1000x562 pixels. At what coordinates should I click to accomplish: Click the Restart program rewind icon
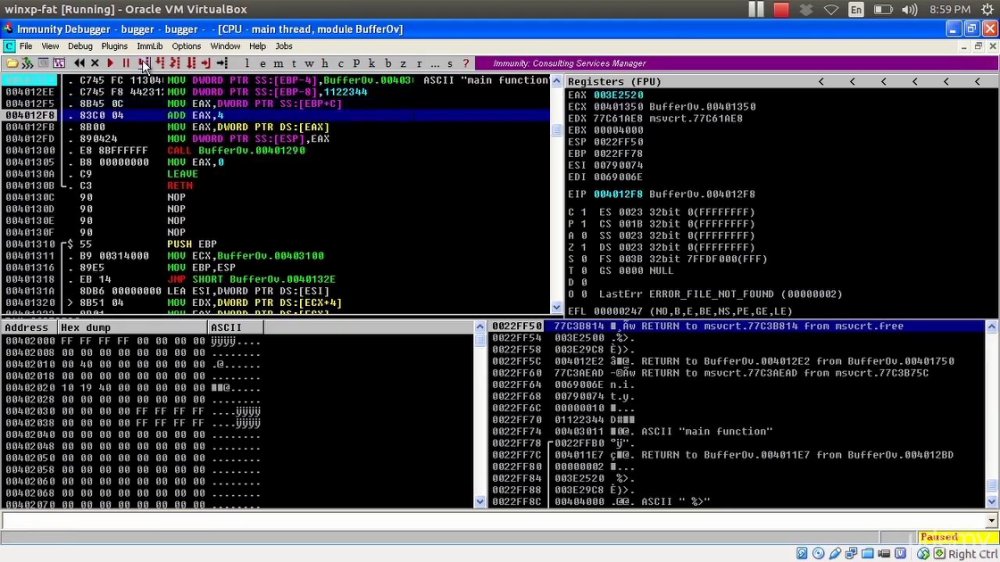[79, 63]
